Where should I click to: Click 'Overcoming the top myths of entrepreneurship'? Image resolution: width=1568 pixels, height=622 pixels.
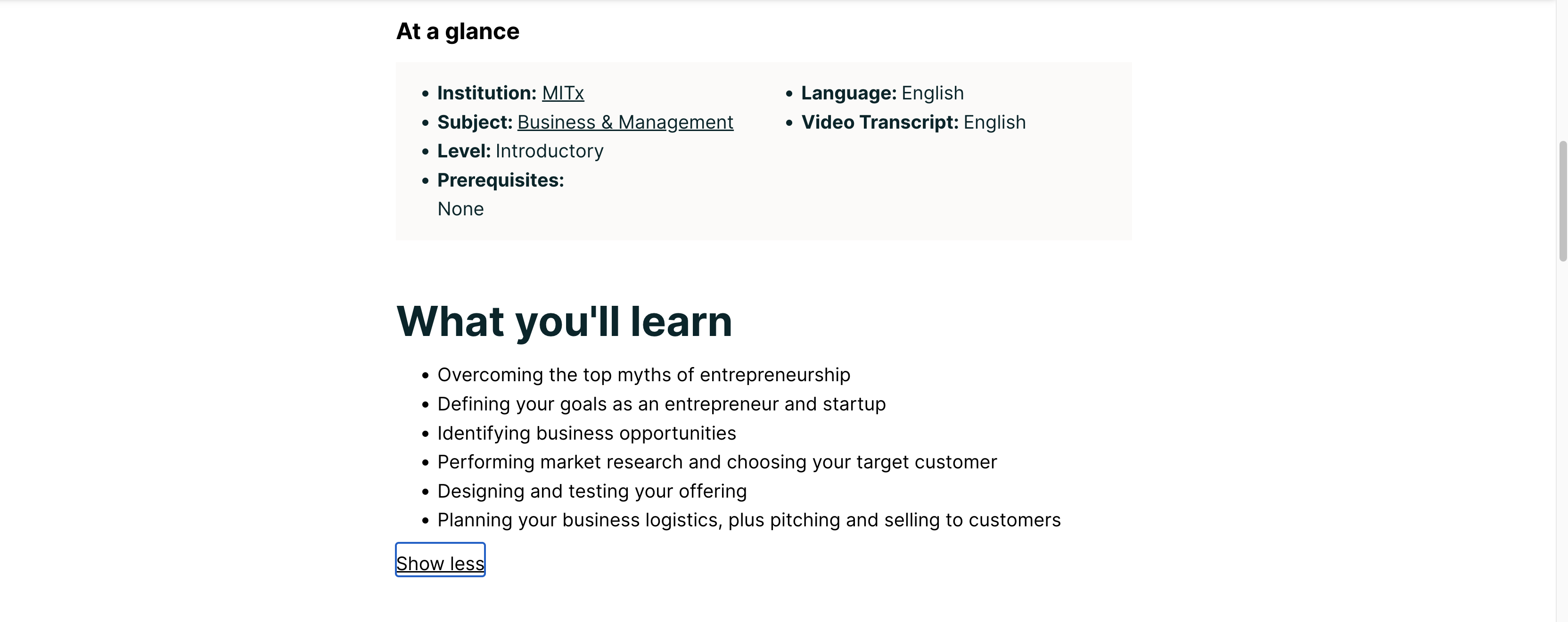[643, 375]
